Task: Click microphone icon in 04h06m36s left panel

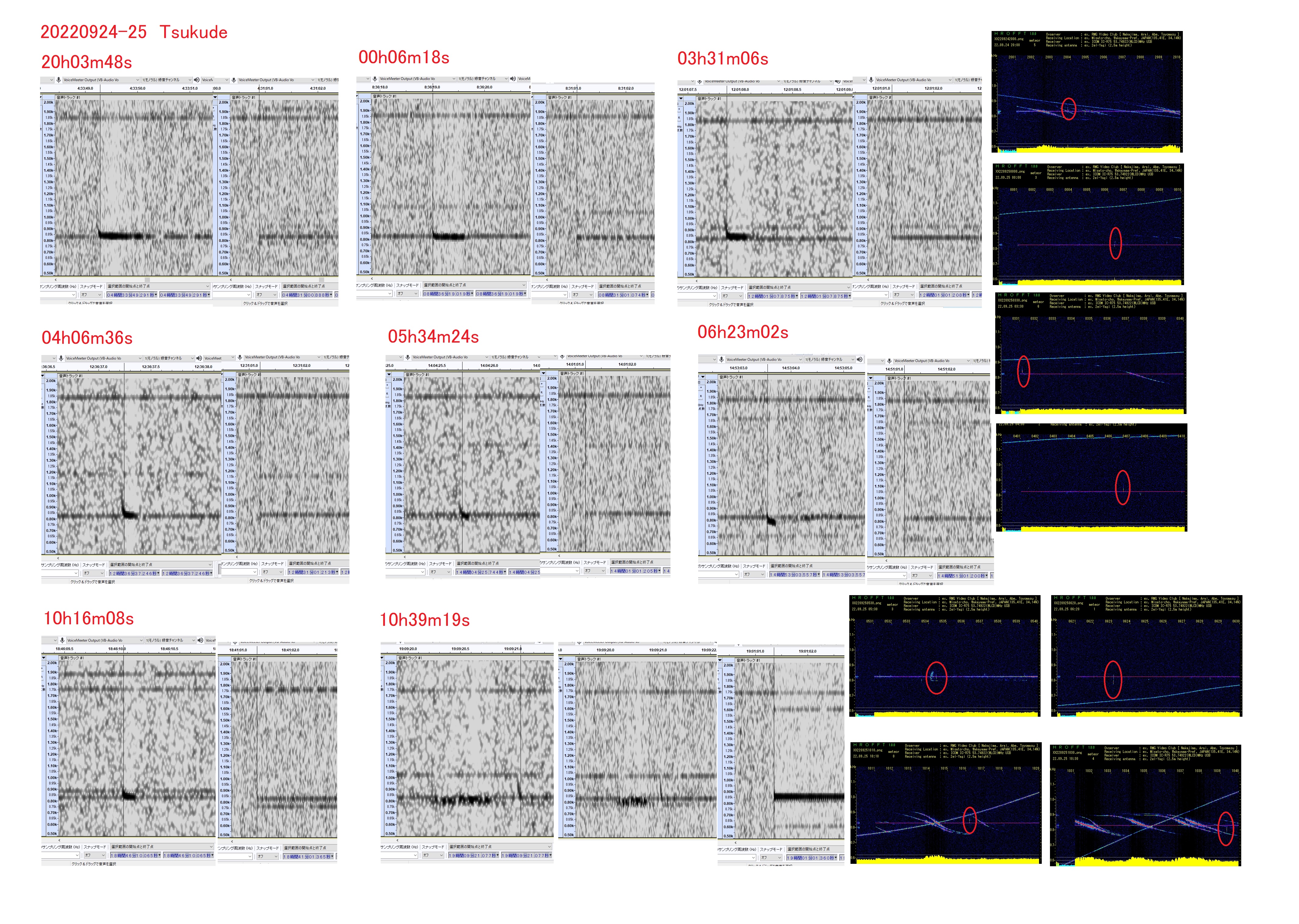Action: pos(61,358)
